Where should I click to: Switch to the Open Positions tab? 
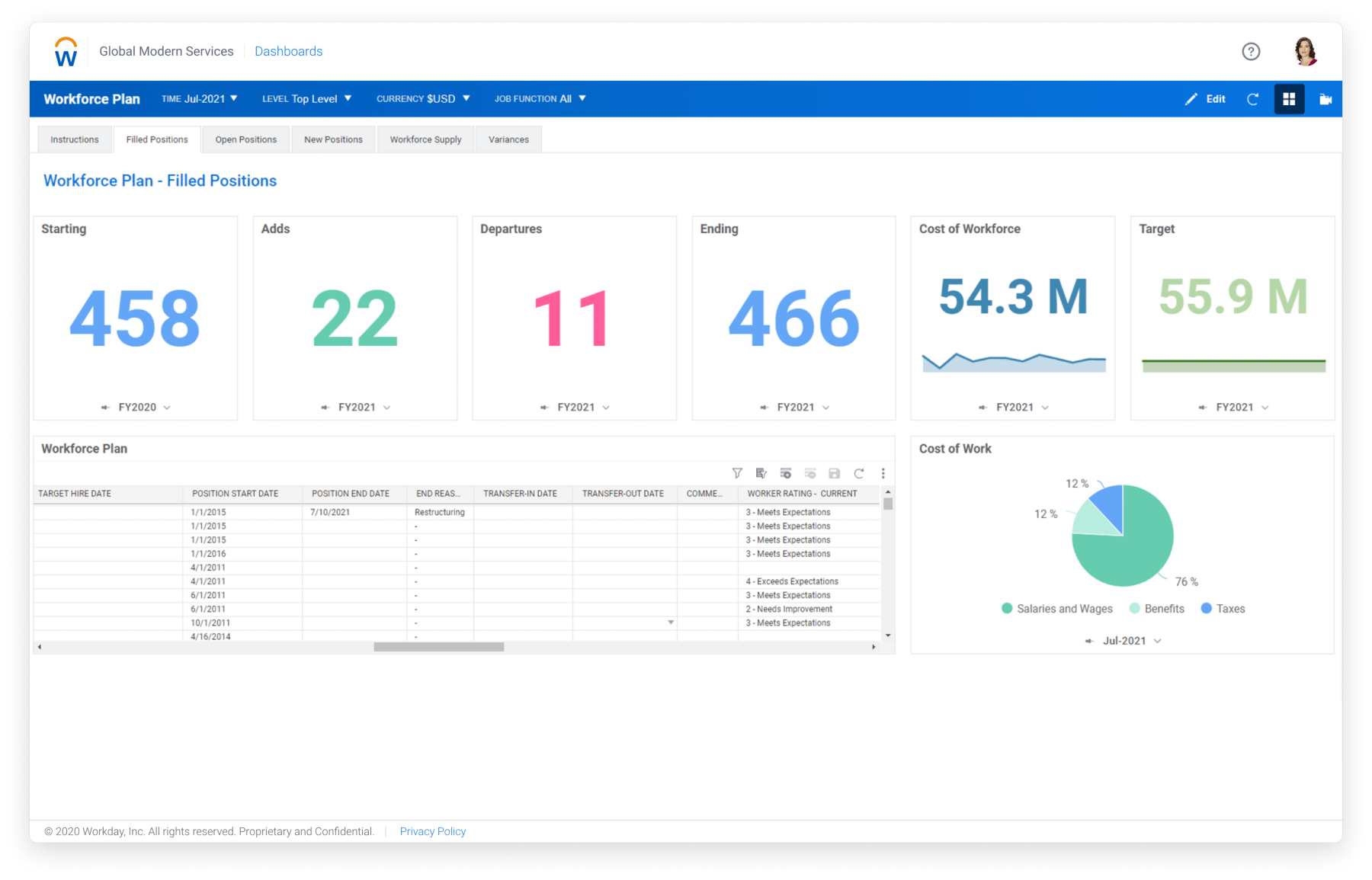[x=245, y=139]
